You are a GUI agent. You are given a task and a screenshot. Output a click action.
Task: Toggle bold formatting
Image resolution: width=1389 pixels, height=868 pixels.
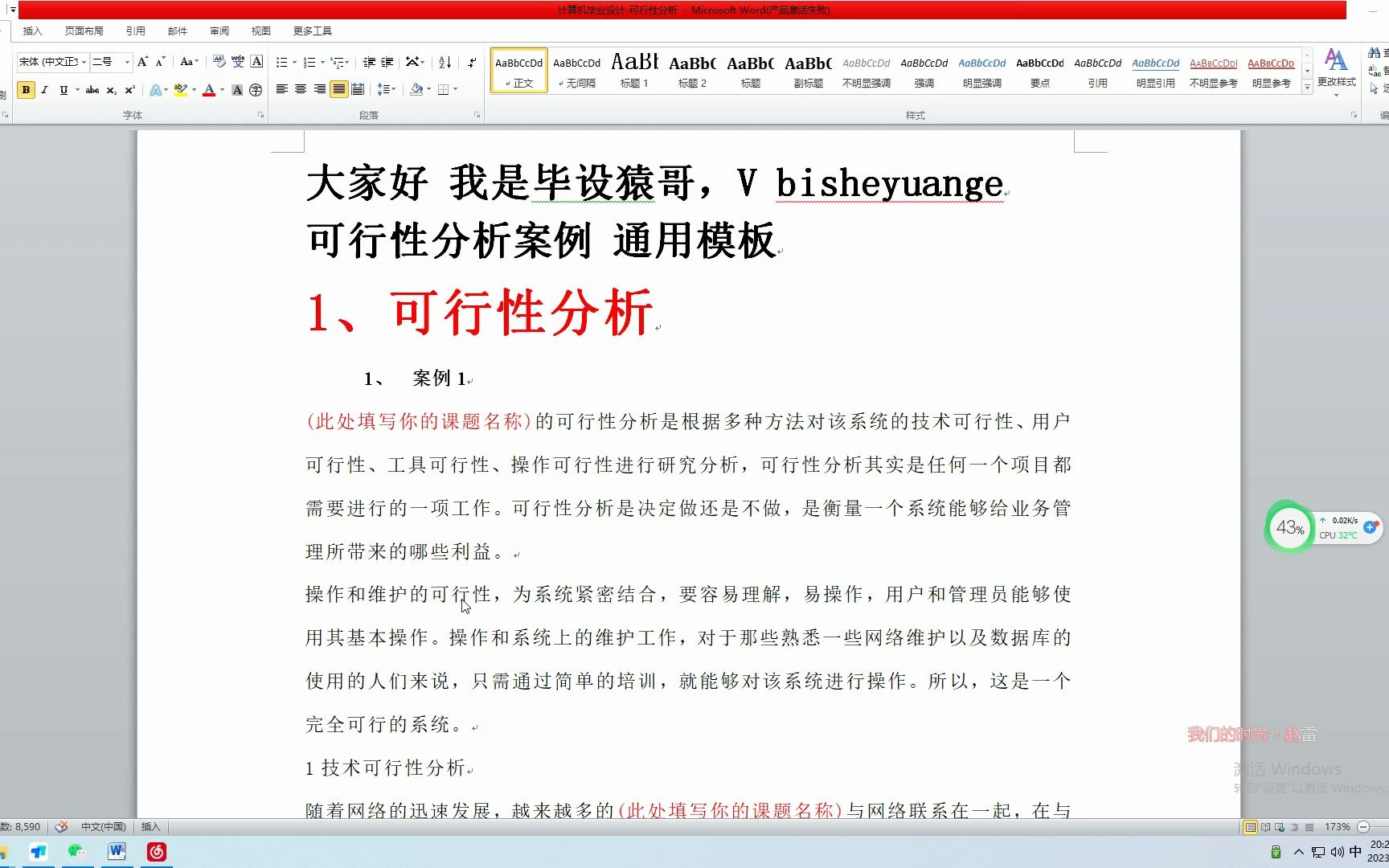coord(26,90)
